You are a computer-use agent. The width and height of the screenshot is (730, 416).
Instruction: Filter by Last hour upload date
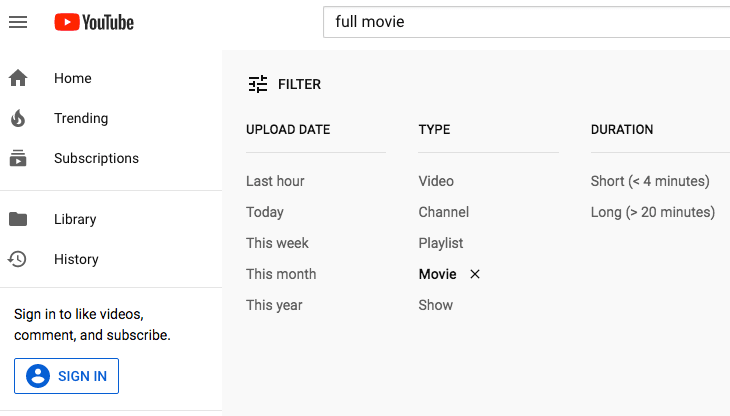tap(275, 181)
